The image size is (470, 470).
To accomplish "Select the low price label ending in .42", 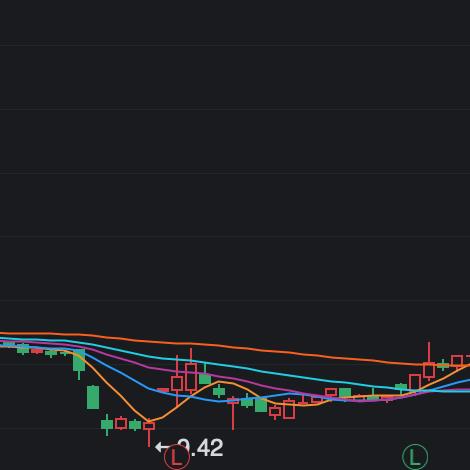I will pyautogui.click(x=200, y=448).
